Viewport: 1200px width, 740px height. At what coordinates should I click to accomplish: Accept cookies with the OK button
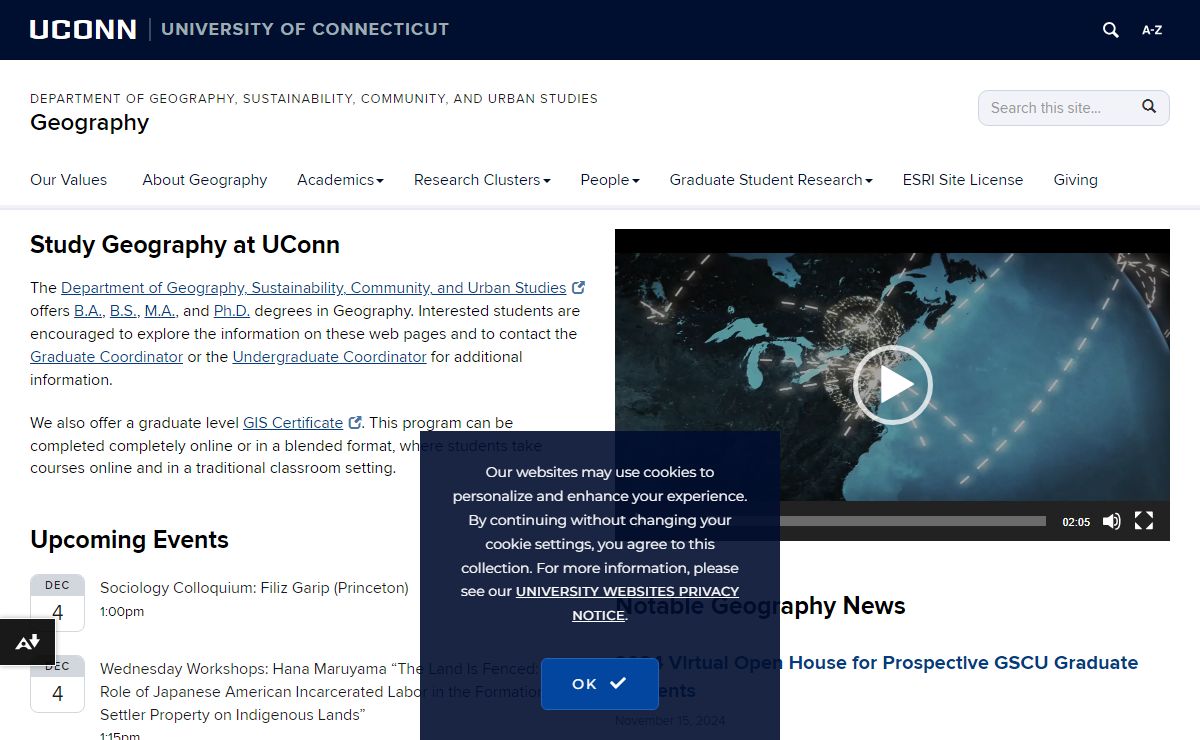point(600,684)
